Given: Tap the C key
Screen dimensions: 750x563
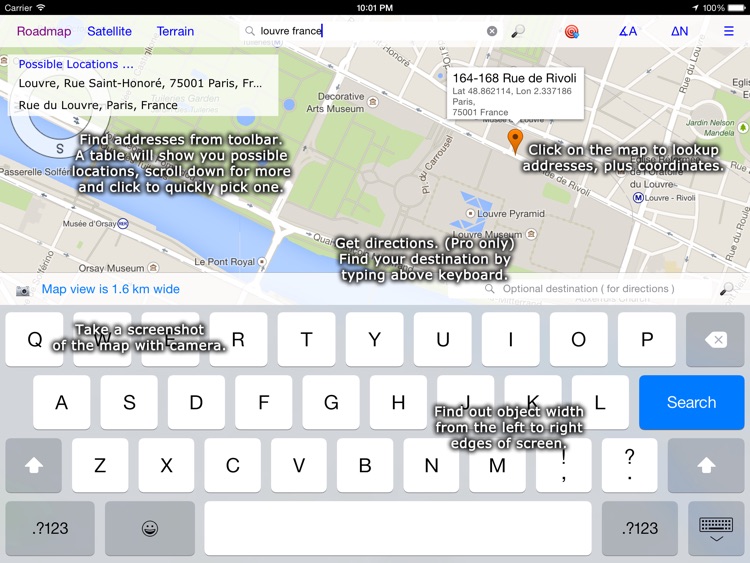Looking at the screenshot, I should coord(232,465).
